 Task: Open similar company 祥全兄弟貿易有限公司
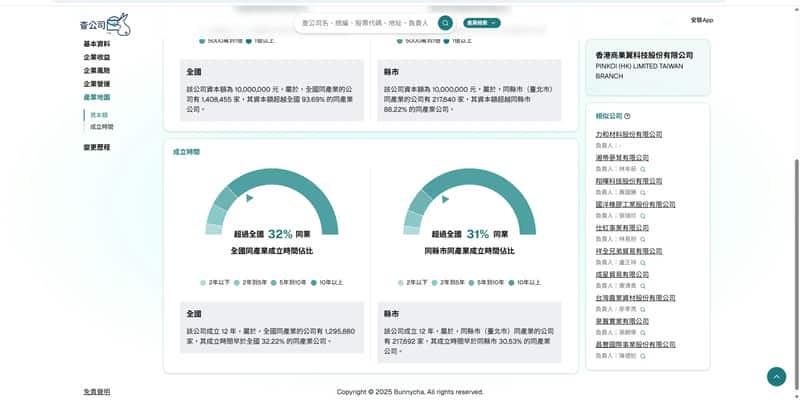[629, 252]
